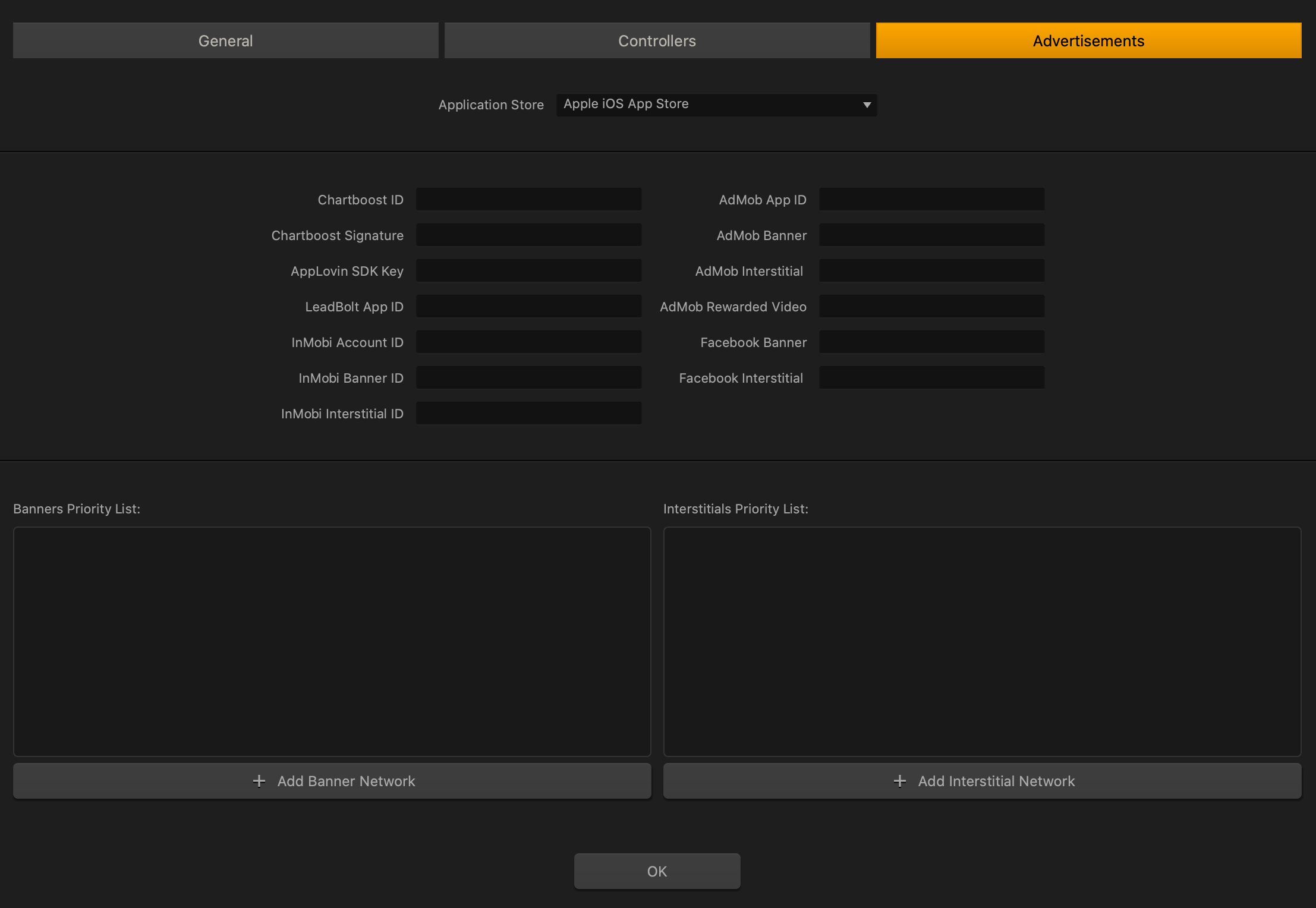Open the Application Store dropdown
The height and width of the screenshot is (908, 1316).
716,105
